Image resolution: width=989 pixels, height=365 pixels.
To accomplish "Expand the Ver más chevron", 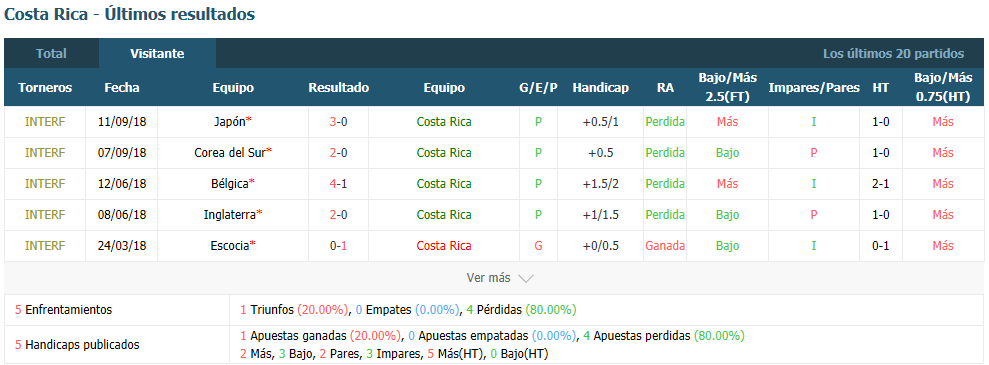I will coord(526,278).
